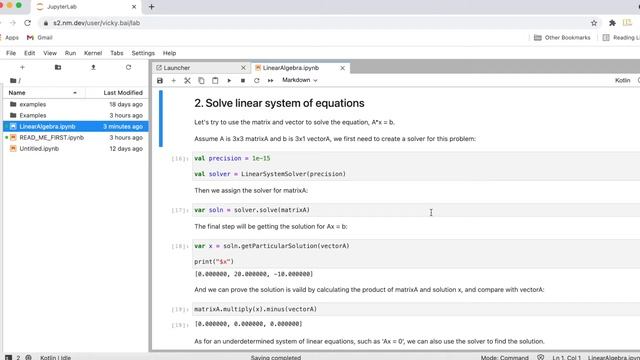Restart kernel and run all cells

click(x=271, y=80)
